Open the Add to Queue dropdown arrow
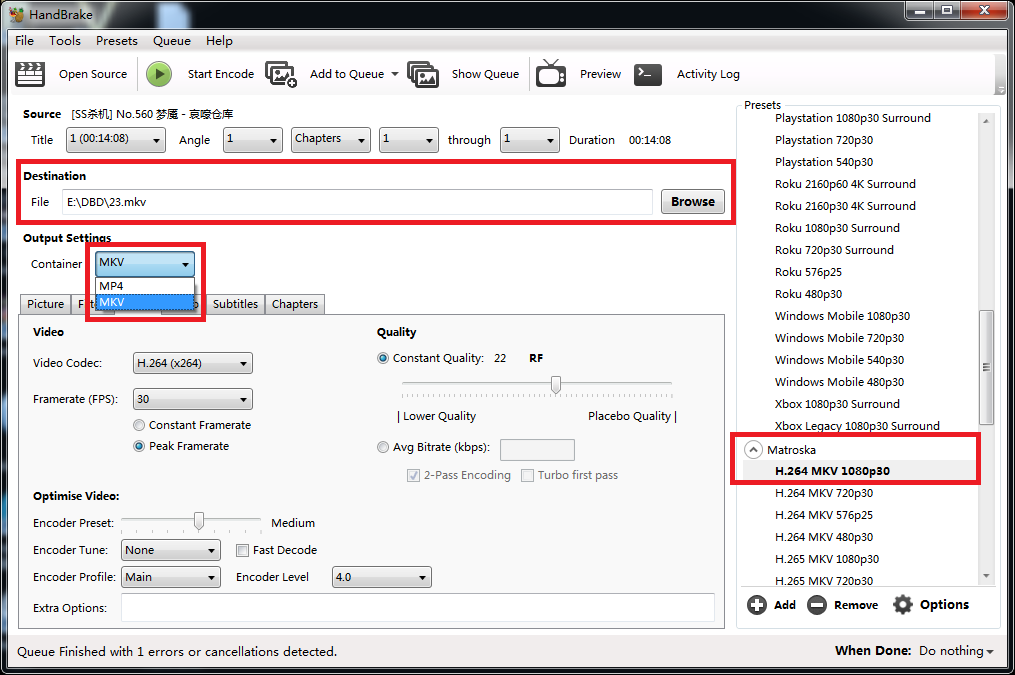 (x=395, y=74)
